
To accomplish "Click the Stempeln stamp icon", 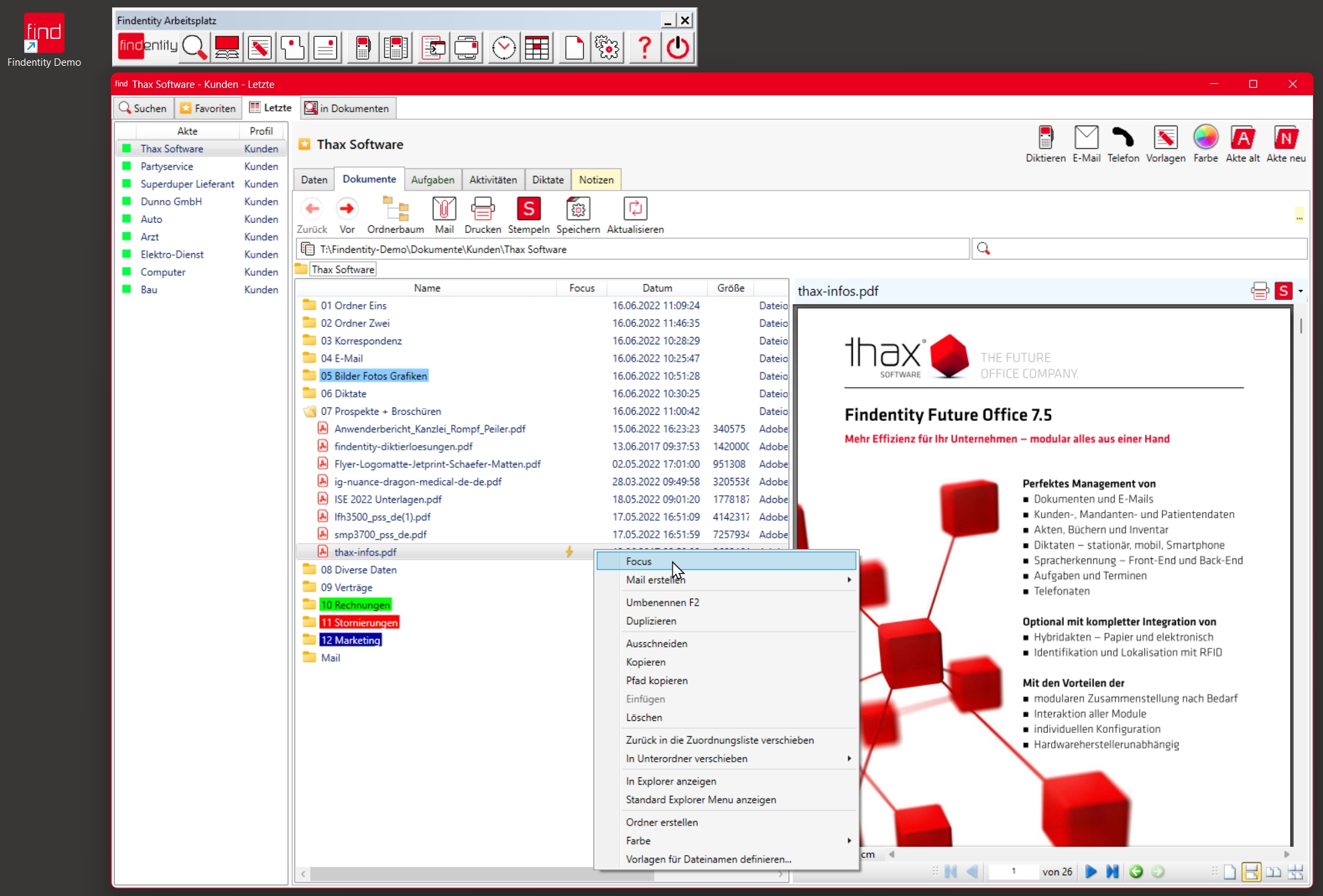I will coord(528,209).
